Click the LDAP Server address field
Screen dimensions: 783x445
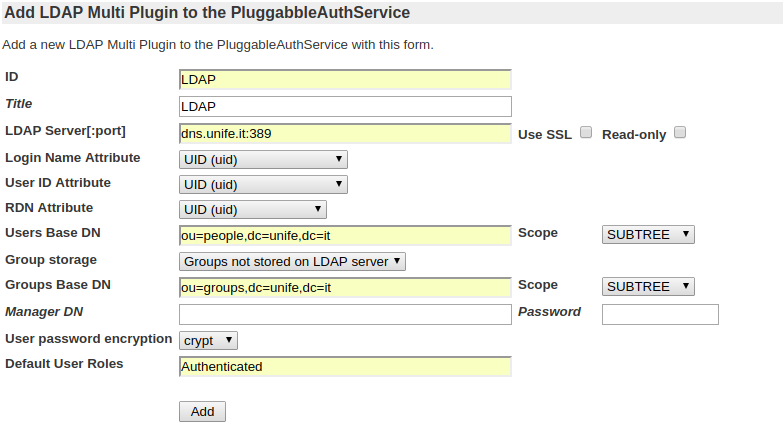point(345,133)
